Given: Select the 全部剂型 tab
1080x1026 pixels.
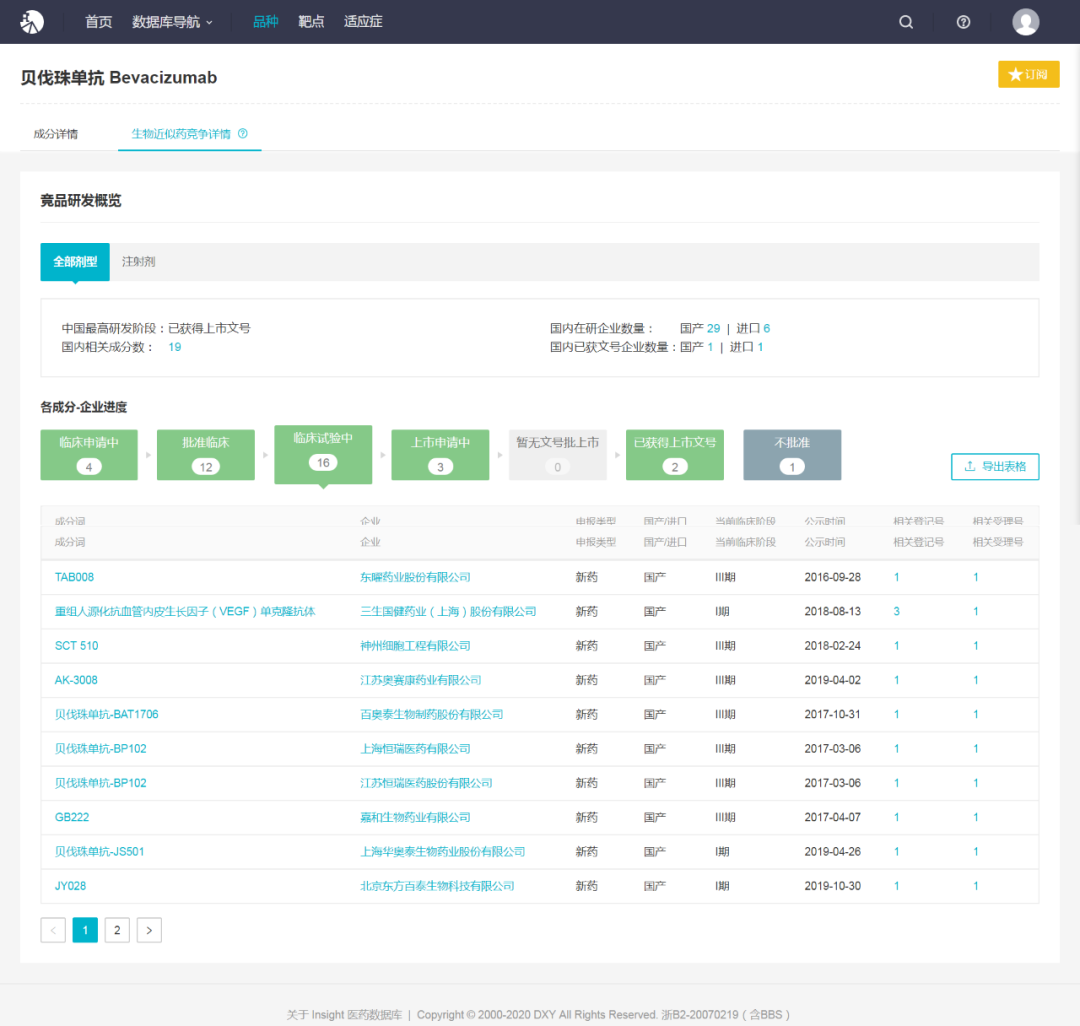Looking at the screenshot, I should coord(75,262).
